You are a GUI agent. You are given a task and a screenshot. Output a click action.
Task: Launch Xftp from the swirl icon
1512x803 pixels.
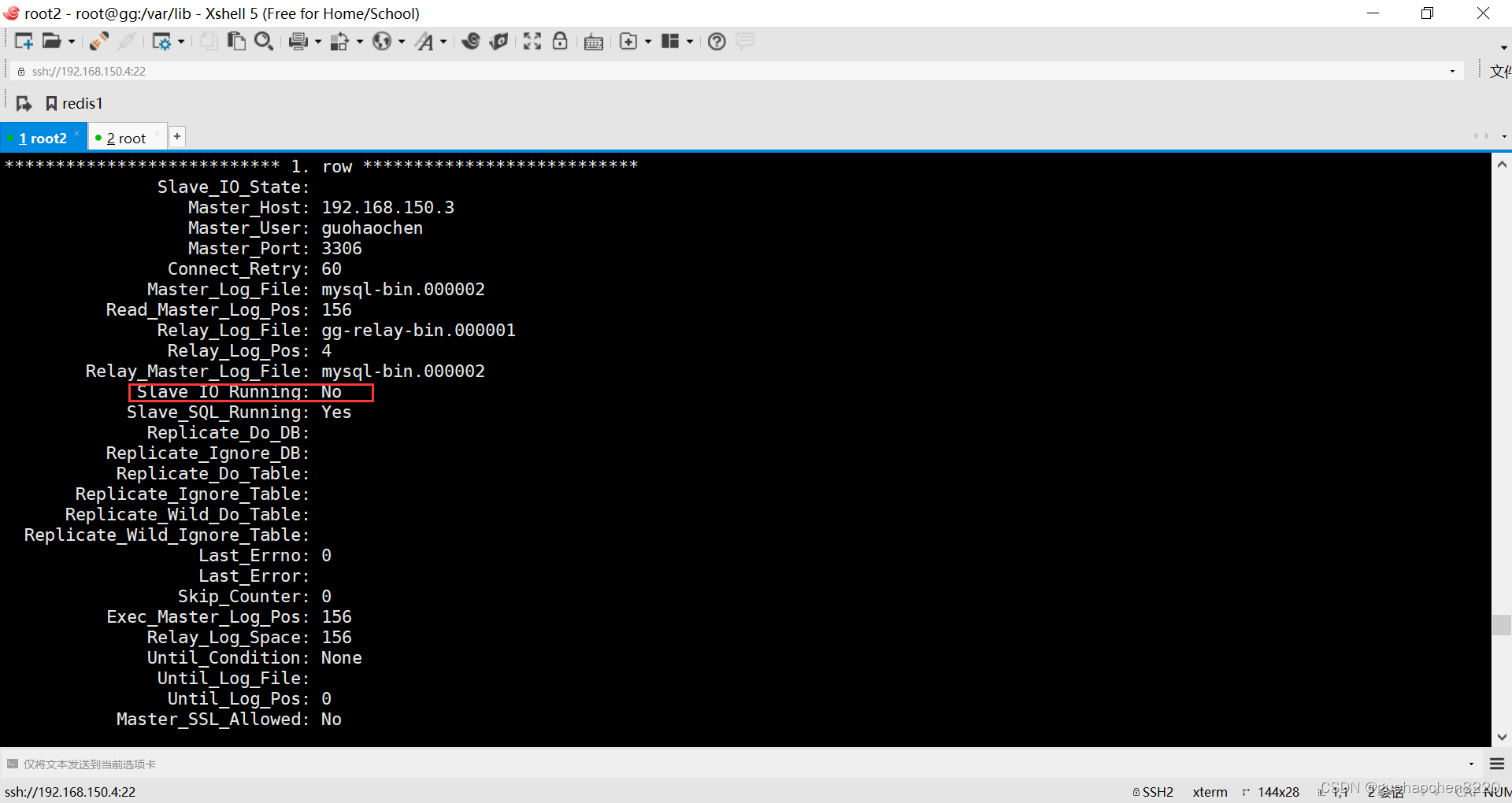point(471,41)
